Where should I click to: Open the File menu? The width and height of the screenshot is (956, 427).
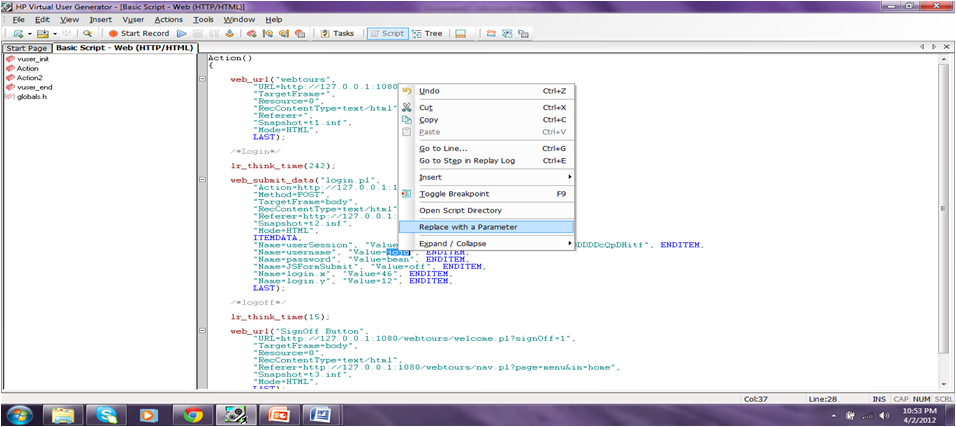coord(18,20)
